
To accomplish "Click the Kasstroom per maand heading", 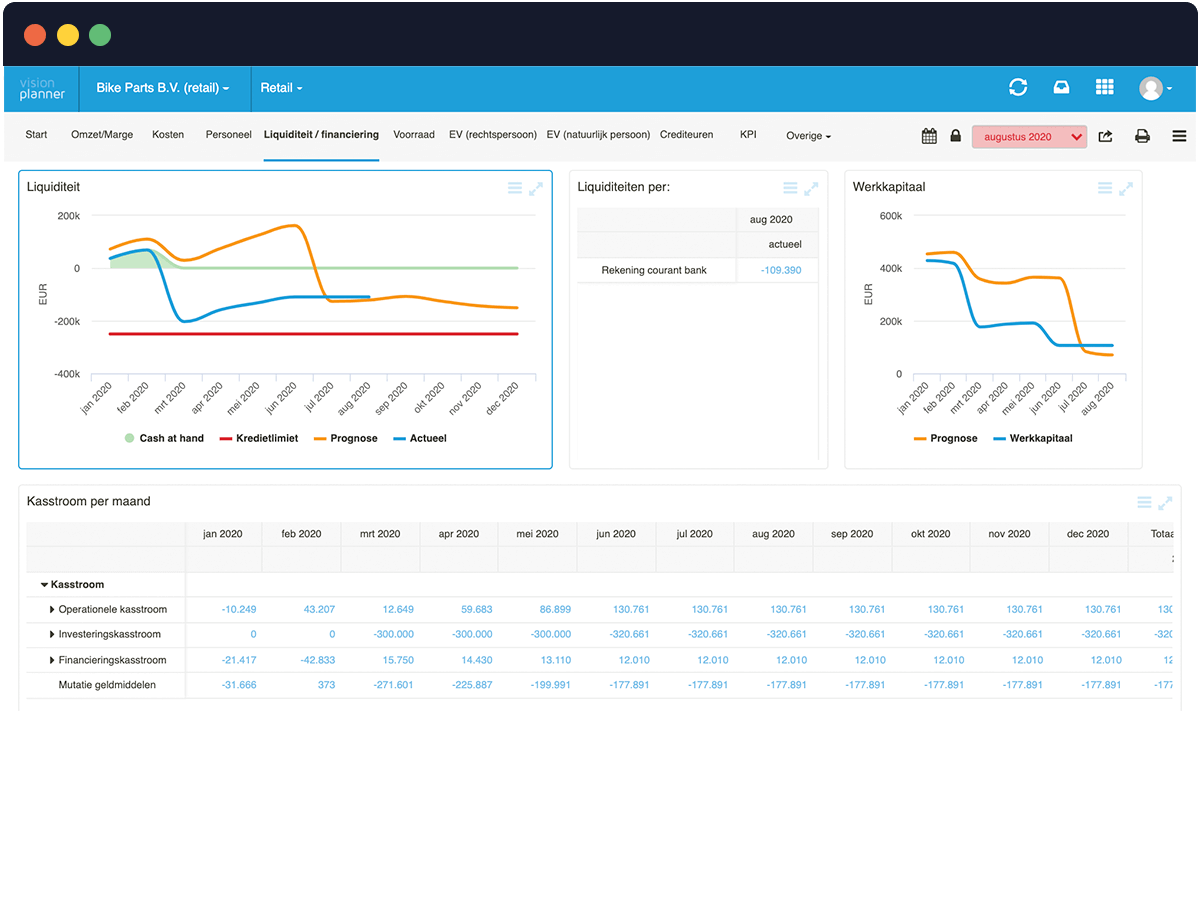I will click(x=89, y=502).
